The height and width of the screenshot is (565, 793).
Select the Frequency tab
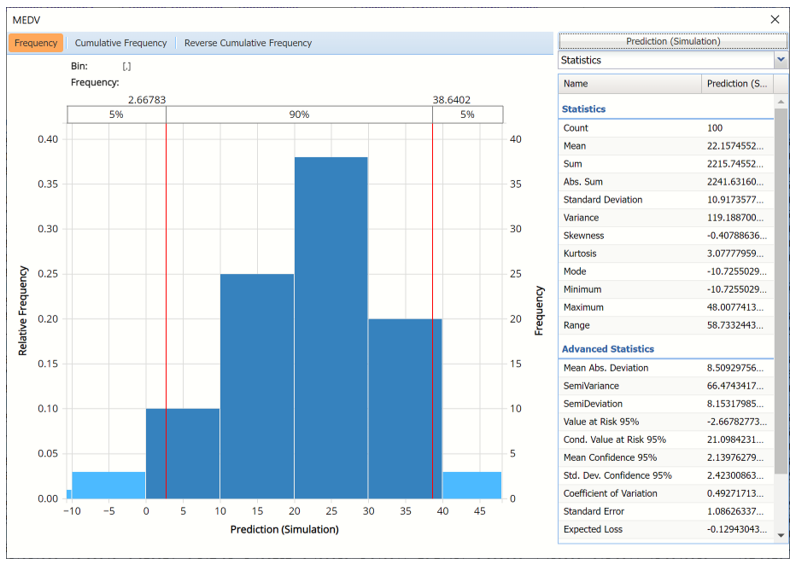(x=36, y=43)
